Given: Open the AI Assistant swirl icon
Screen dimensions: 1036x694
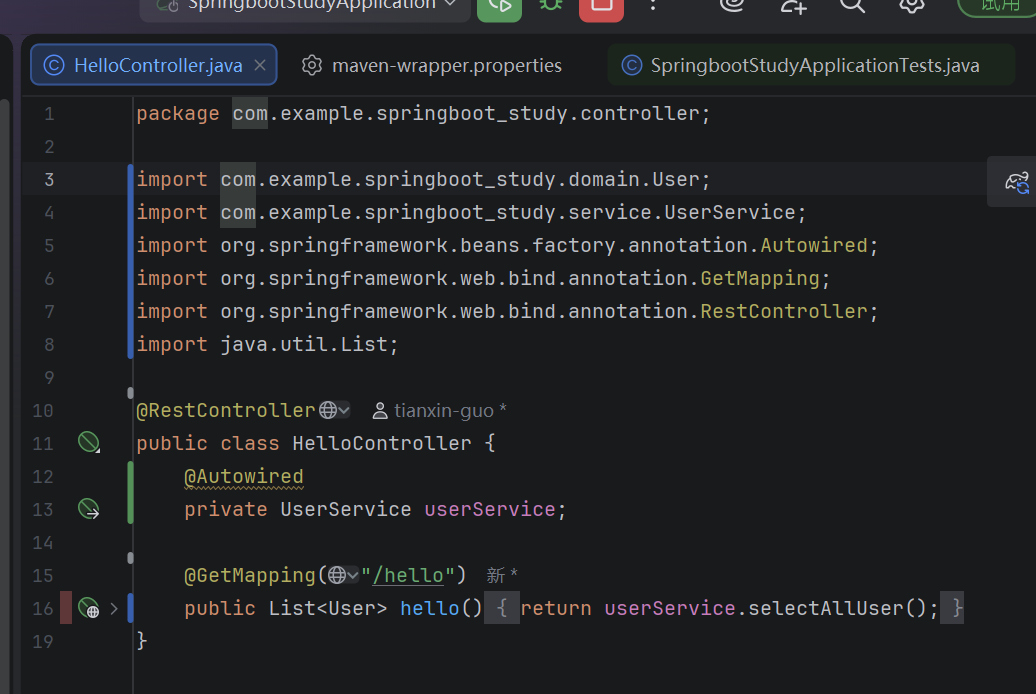Looking at the screenshot, I should point(732,5).
